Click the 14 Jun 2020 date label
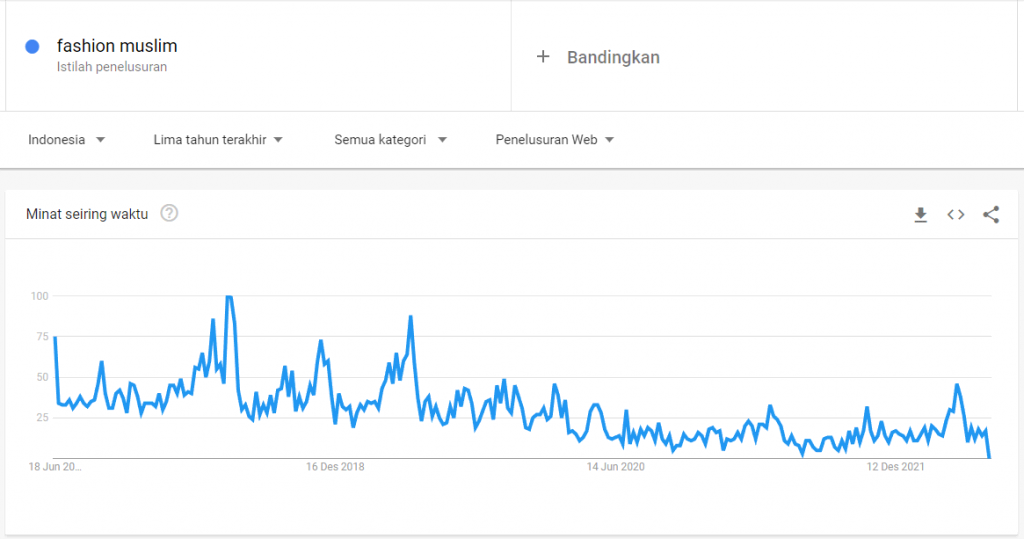1024x539 pixels. click(616, 467)
